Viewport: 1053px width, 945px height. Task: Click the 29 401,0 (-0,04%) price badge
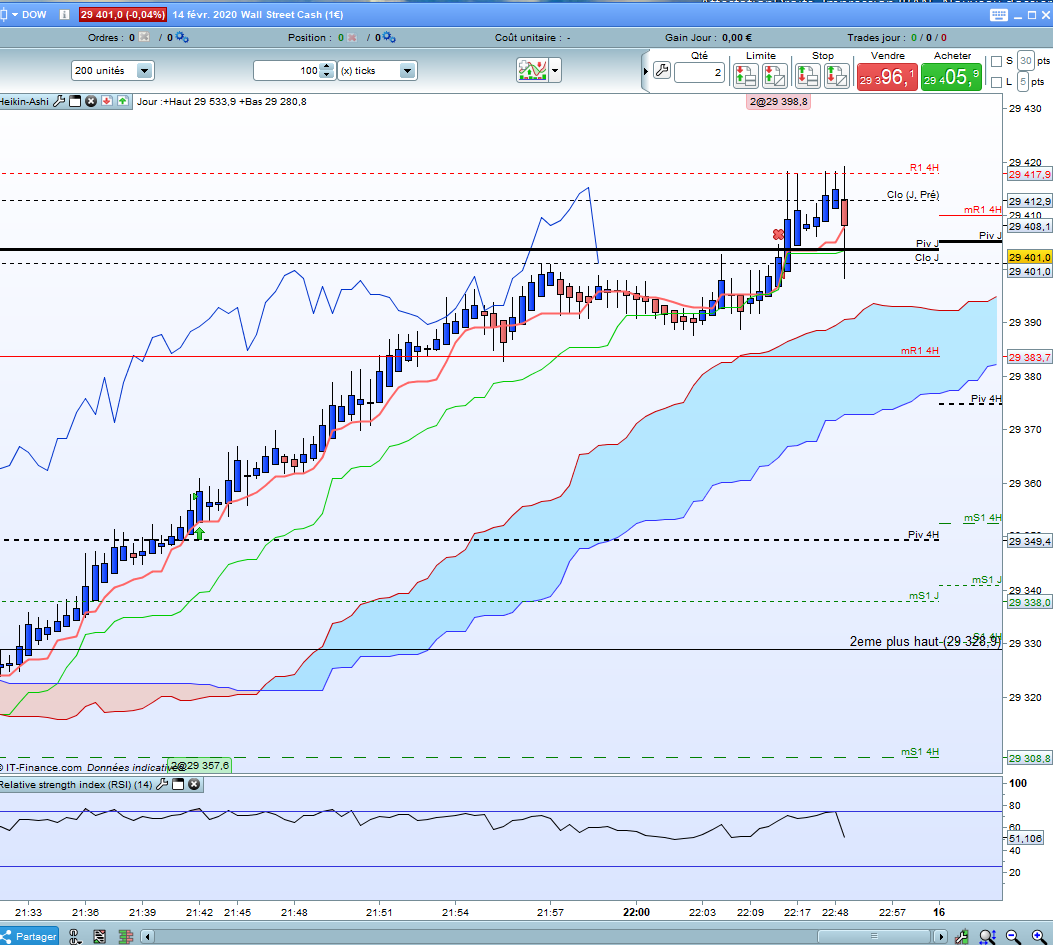pyautogui.click(x=122, y=14)
